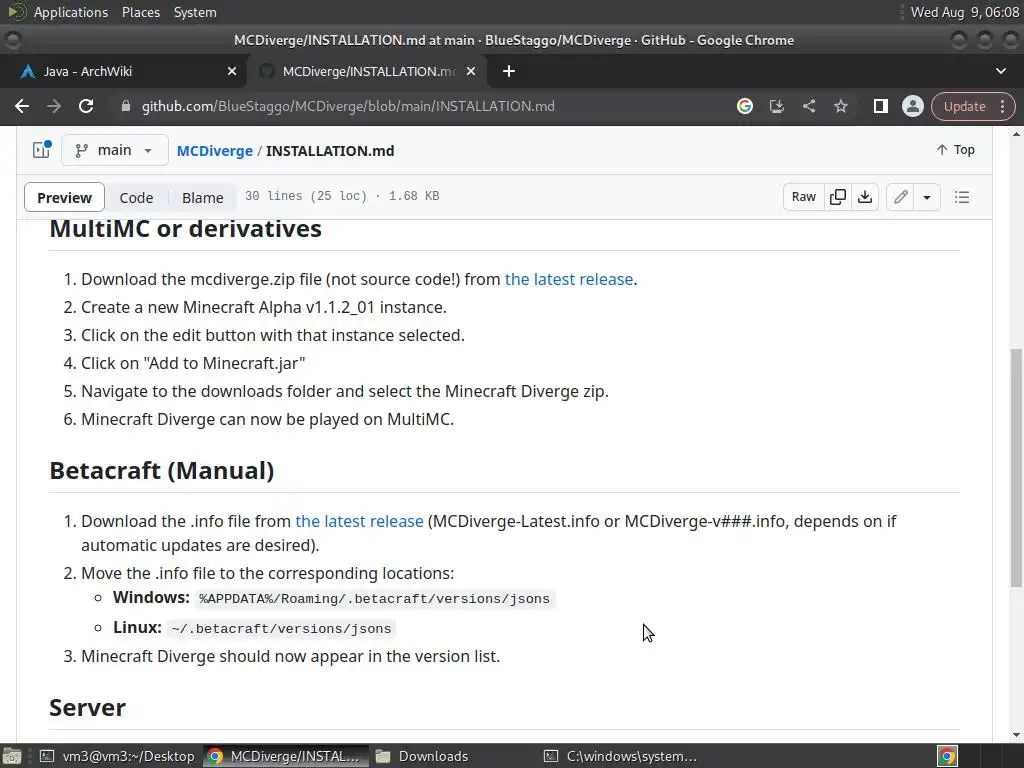This screenshot has height=768, width=1024.
Task: Click the '30 lines (25 loc) · 1.68 KB' text
Action: tap(342, 196)
